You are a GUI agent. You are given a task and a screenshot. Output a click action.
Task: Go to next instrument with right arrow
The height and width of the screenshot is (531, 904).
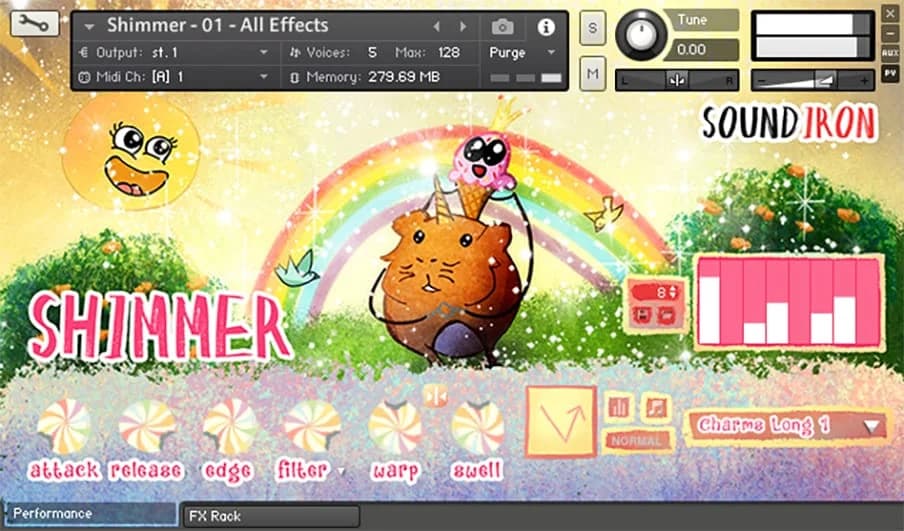tap(463, 27)
